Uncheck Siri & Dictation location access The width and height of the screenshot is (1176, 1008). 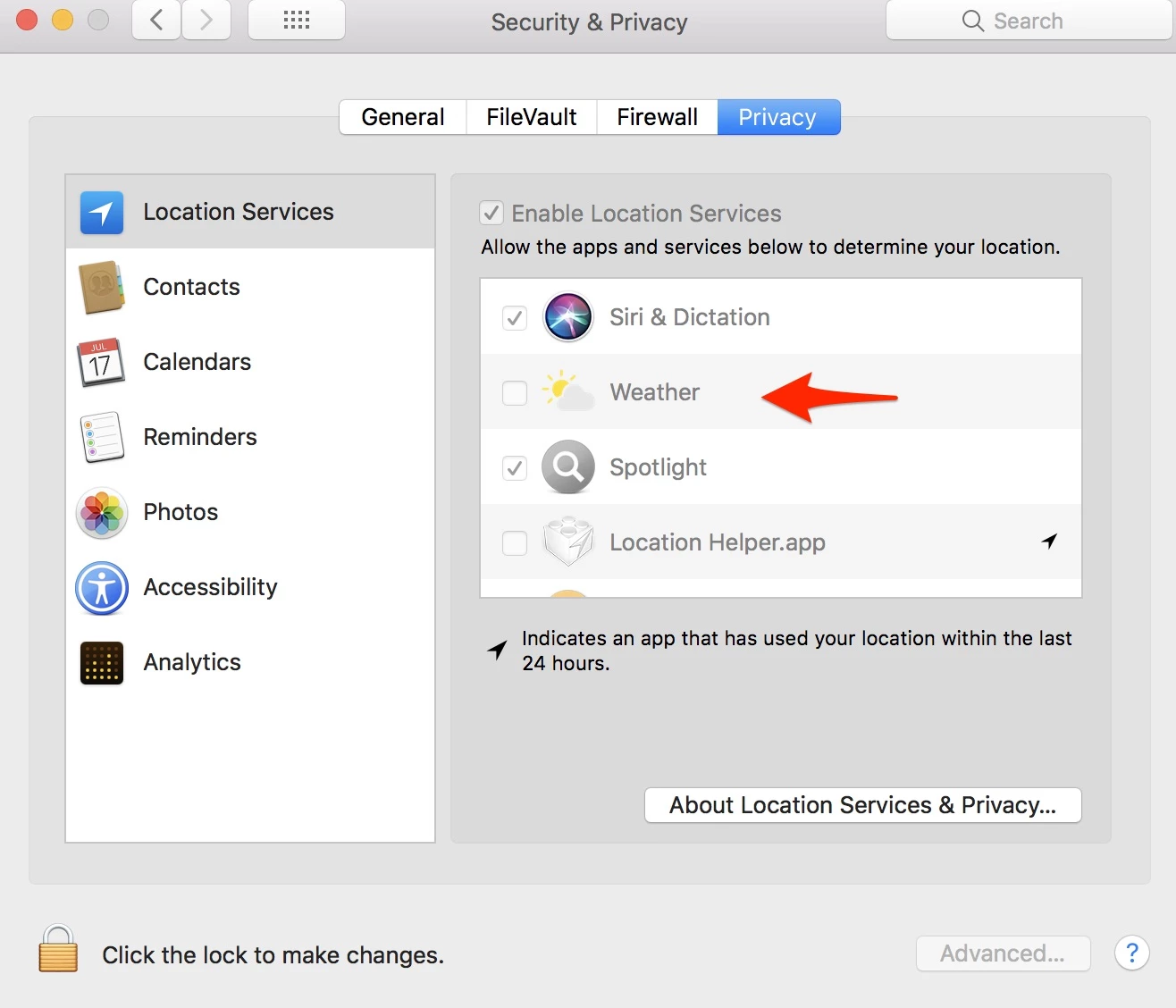(x=515, y=318)
